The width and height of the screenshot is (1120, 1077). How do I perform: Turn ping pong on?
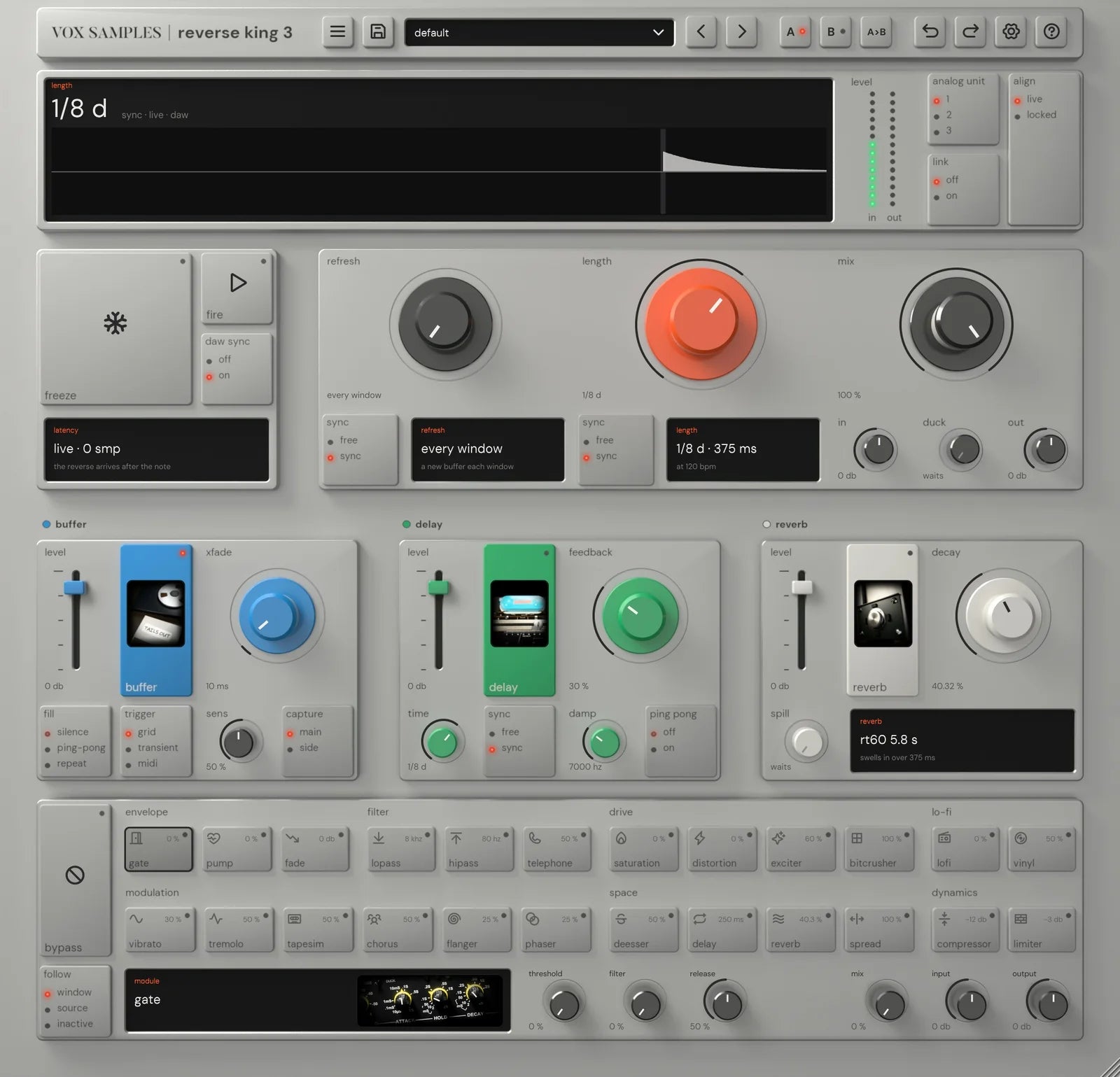[661, 748]
